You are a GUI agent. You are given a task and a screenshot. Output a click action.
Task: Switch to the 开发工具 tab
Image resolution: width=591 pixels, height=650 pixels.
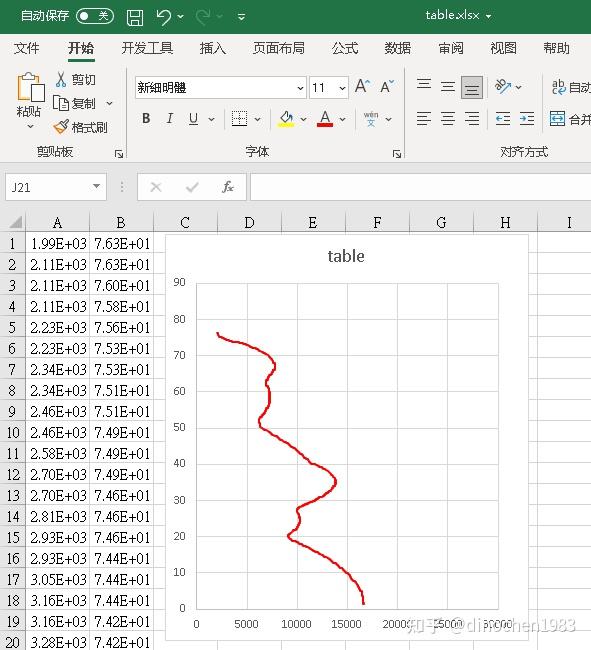coord(147,48)
